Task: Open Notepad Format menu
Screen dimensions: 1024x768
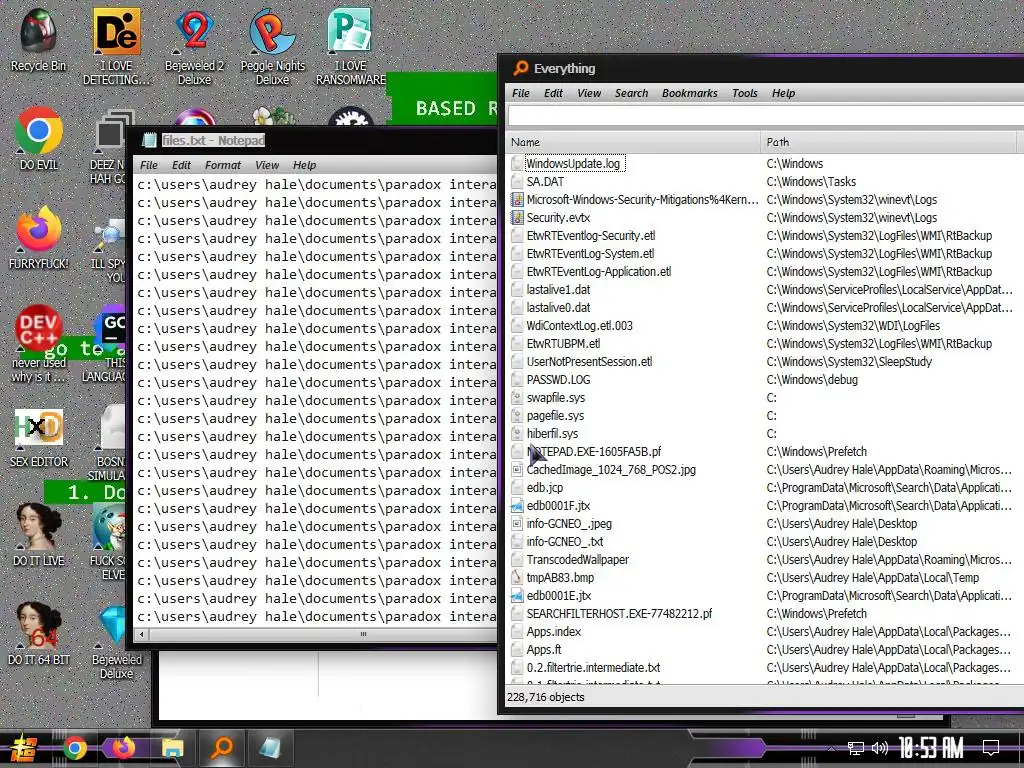Action: [x=223, y=165]
